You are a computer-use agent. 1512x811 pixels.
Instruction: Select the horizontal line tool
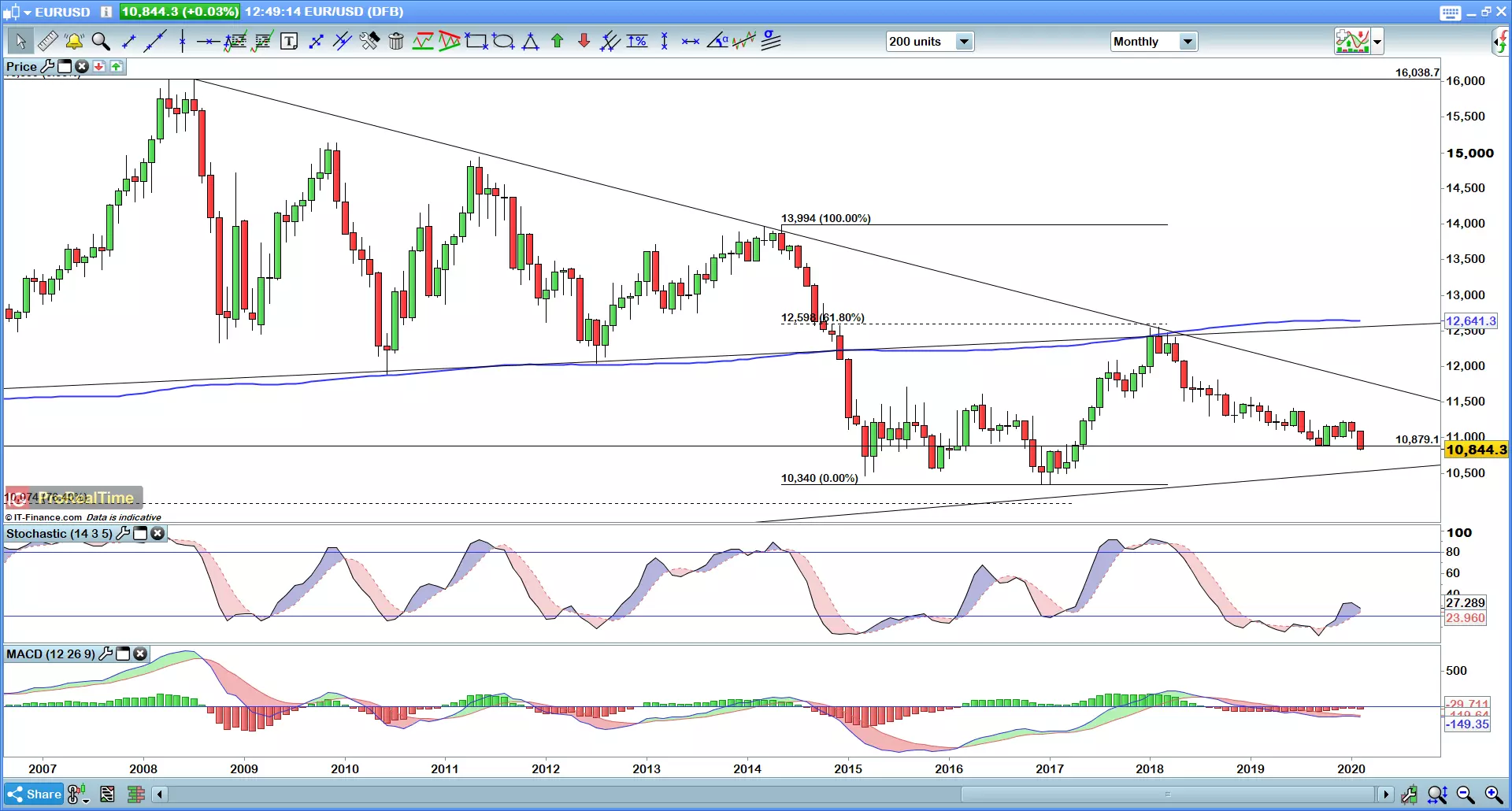coord(208,41)
